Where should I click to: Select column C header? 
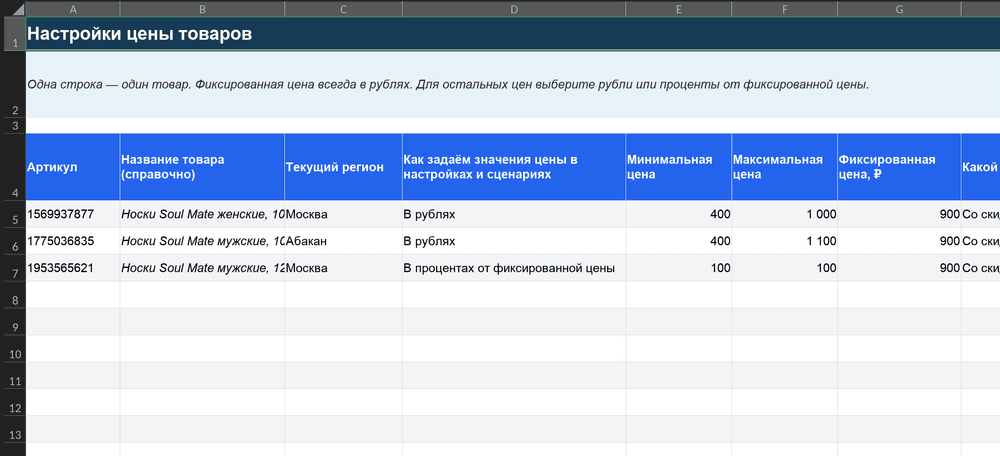343,9
